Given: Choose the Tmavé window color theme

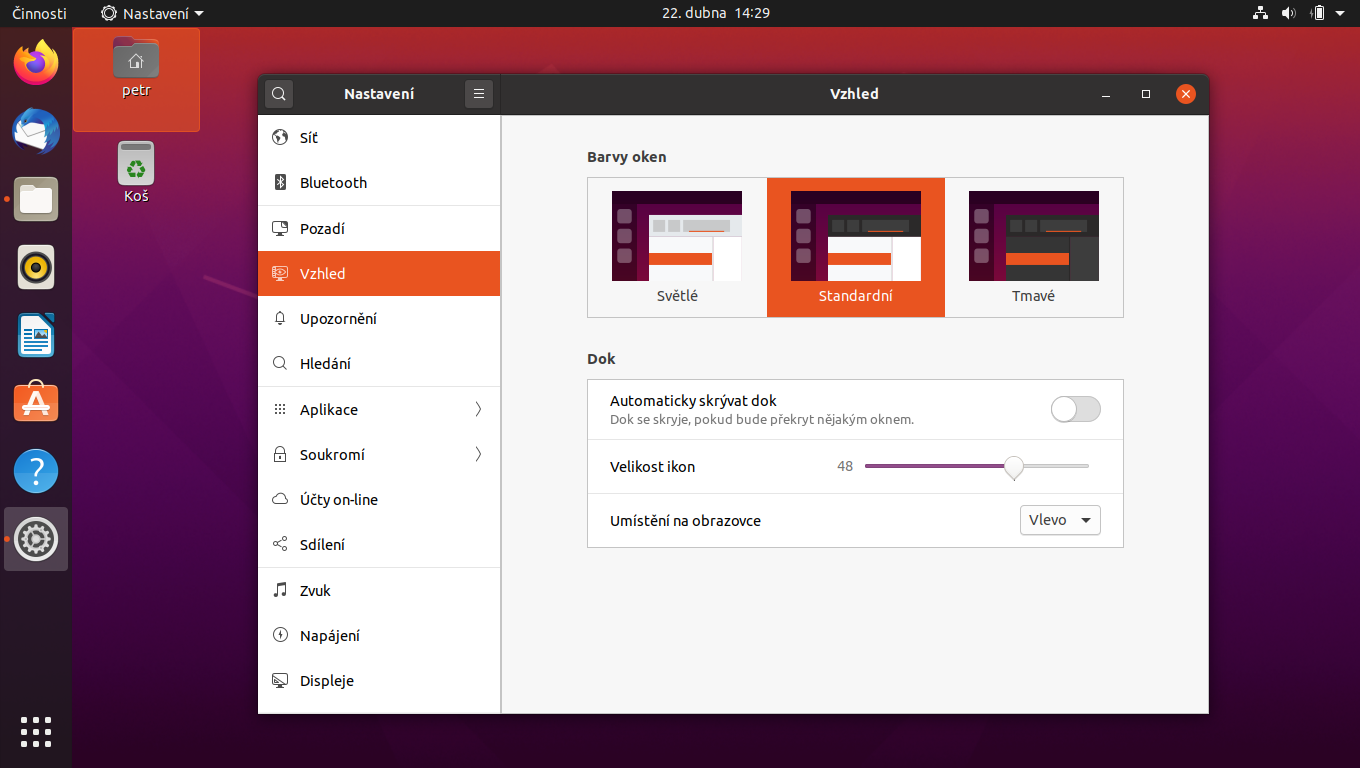Looking at the screenshot, I should click(x=1034, y=248).
